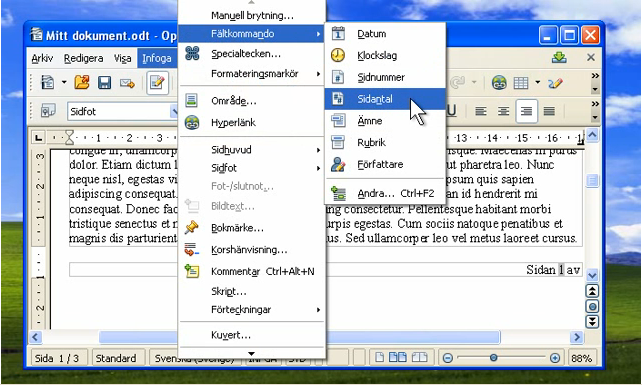The image size is (642, 385).
Task: Click the Open folder toolbar icon
Action: (82, 82)
